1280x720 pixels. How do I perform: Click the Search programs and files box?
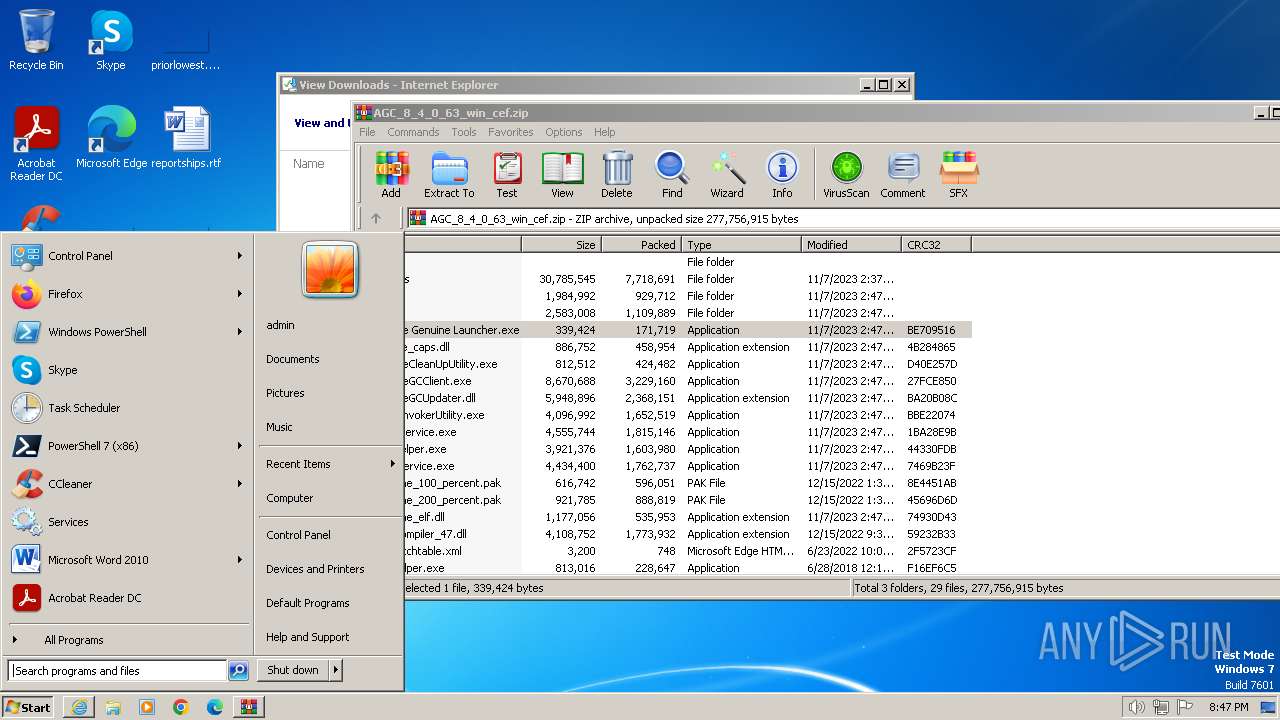pyautogui.click(x=117, y=671)
